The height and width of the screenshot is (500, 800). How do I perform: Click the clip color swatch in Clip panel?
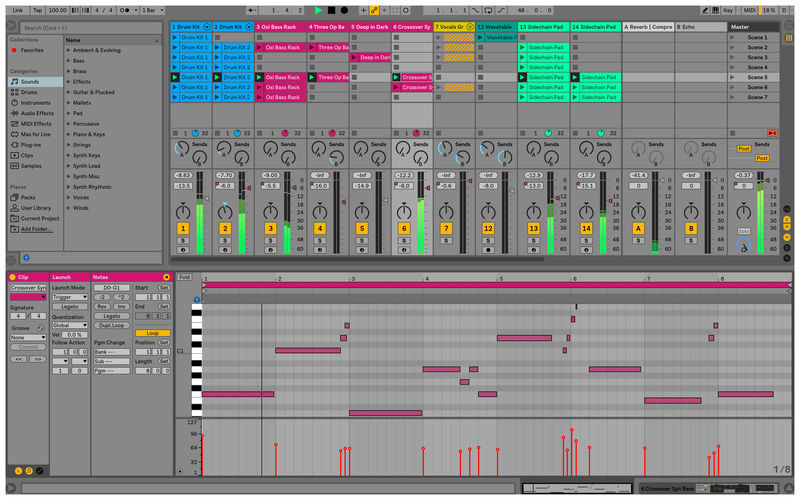pos(28,297)
